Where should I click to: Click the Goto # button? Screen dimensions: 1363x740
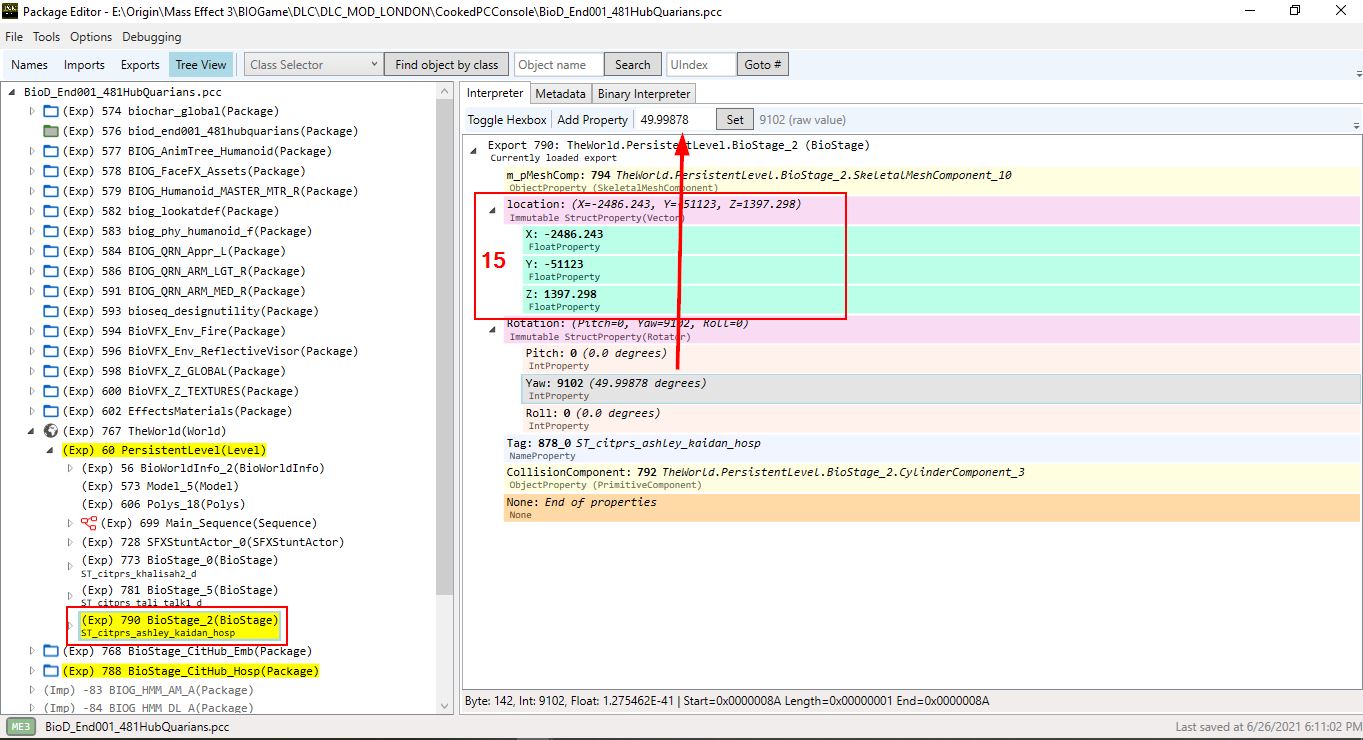pos(763,65)
